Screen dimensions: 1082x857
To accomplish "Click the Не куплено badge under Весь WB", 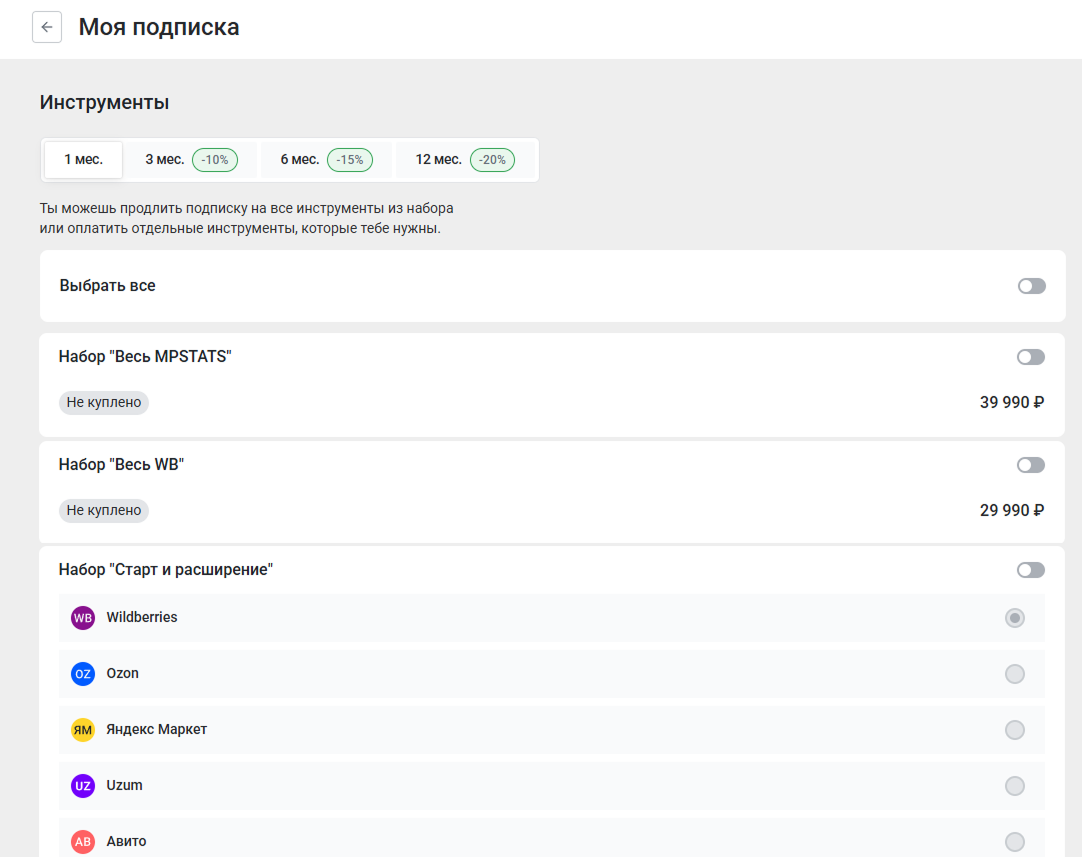I will 104,511.
